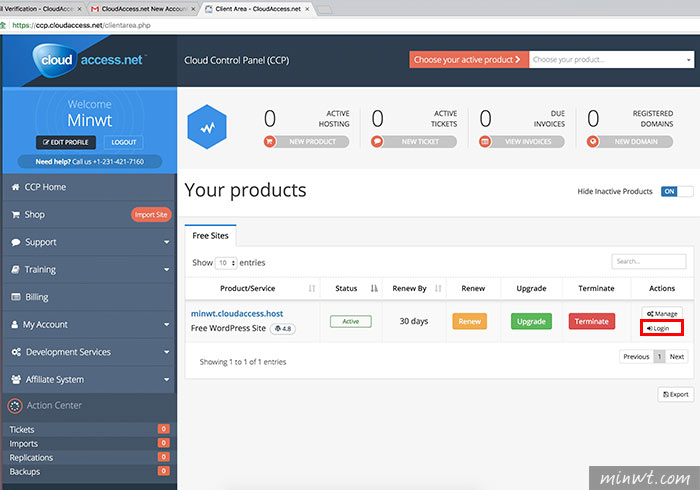
Task: Sort by Renew By column arrows
Action: tap(438, 288)
